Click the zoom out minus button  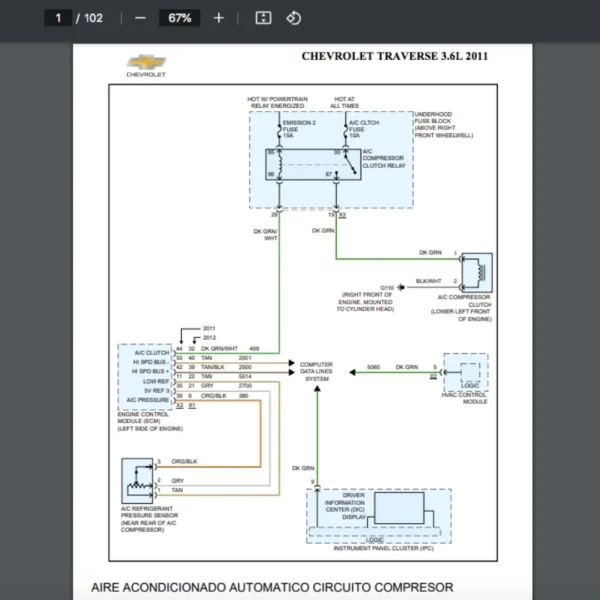(140, 18)
